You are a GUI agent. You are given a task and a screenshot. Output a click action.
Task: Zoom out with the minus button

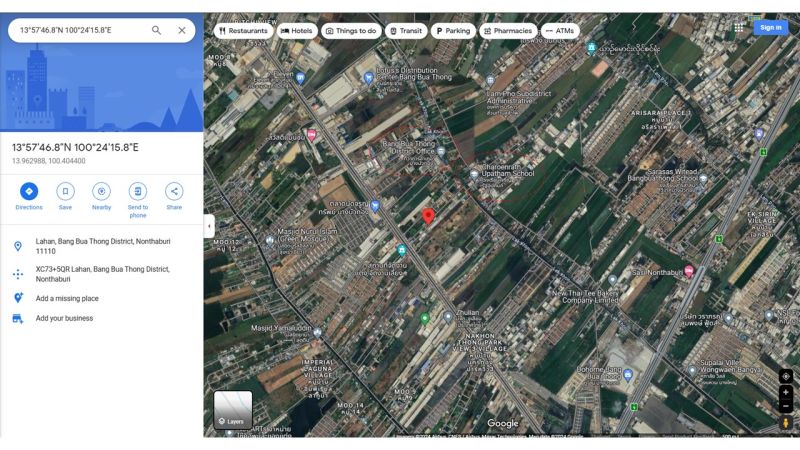click(786, 406)
